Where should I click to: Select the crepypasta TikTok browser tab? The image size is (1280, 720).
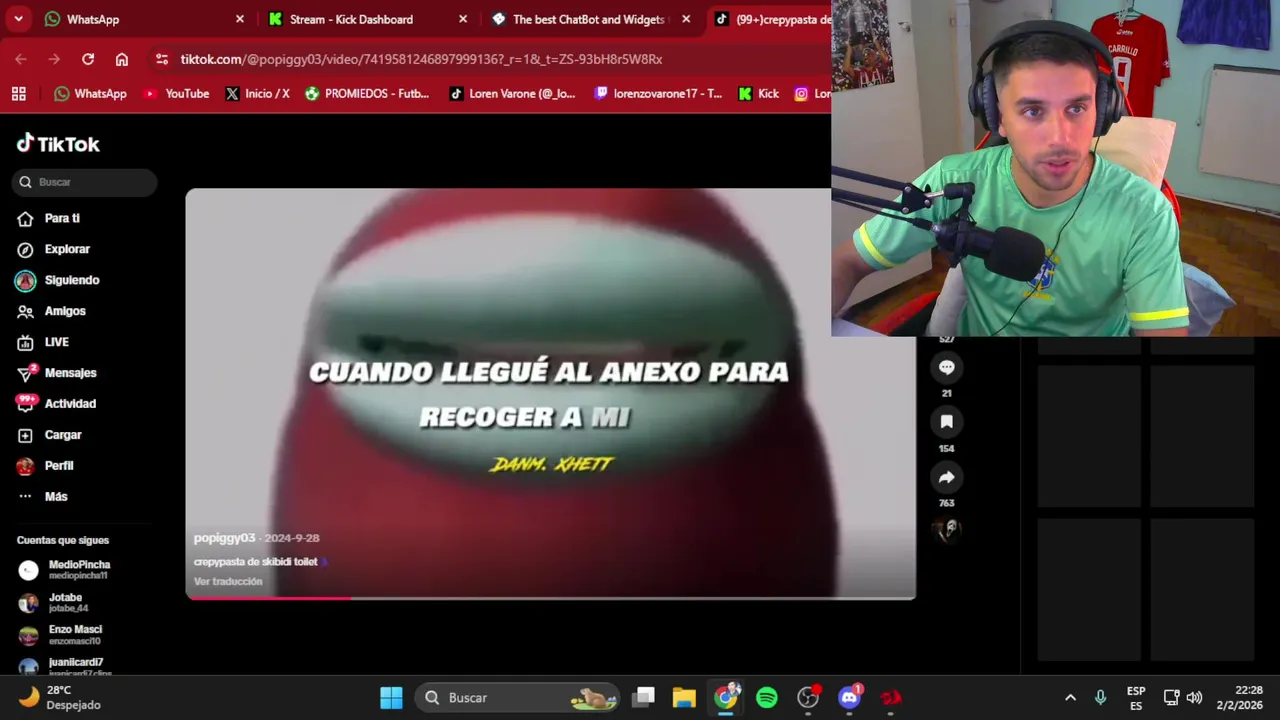pos(770,19)
